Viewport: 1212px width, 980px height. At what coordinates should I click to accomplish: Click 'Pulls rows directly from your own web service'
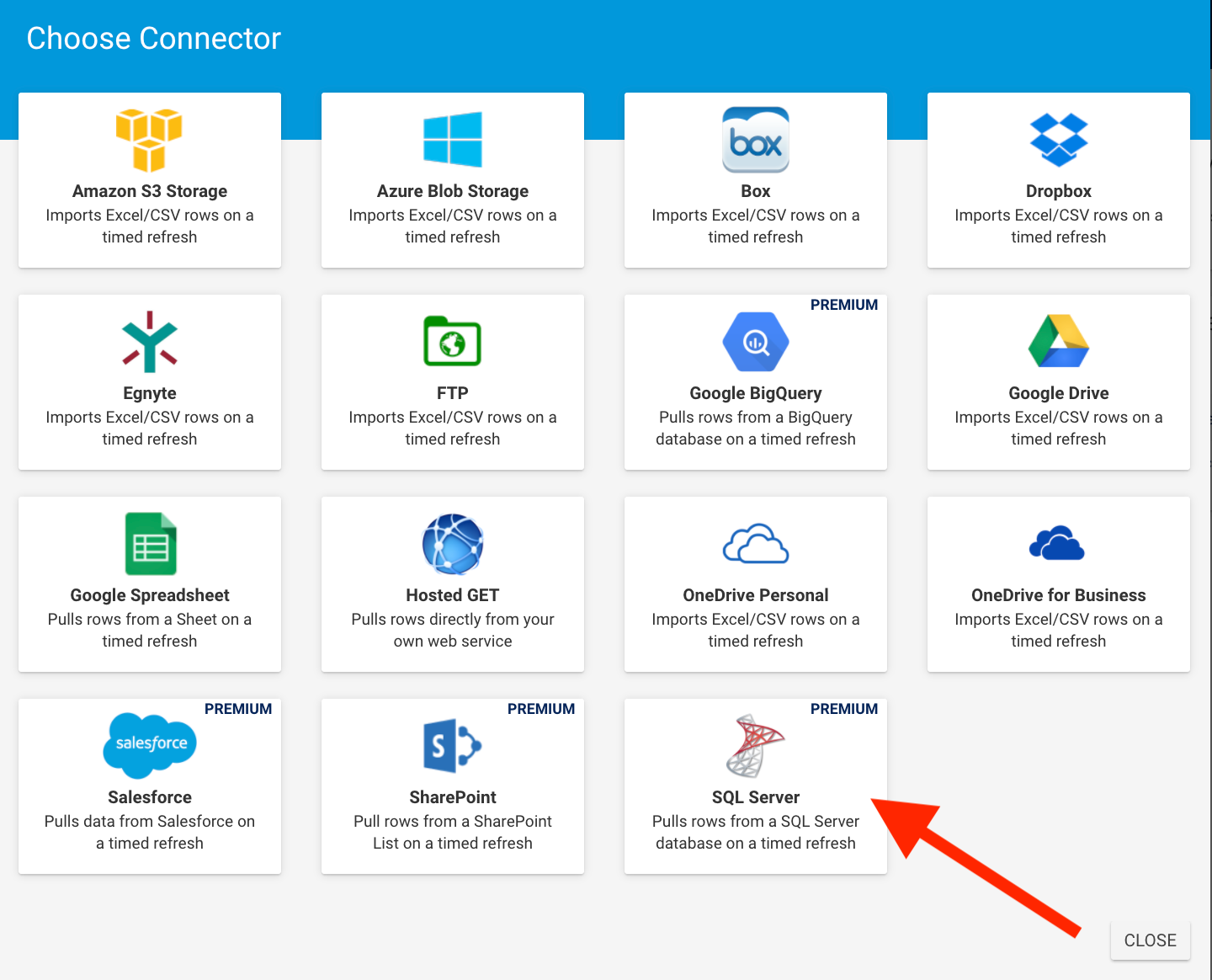tap(453, 630)
